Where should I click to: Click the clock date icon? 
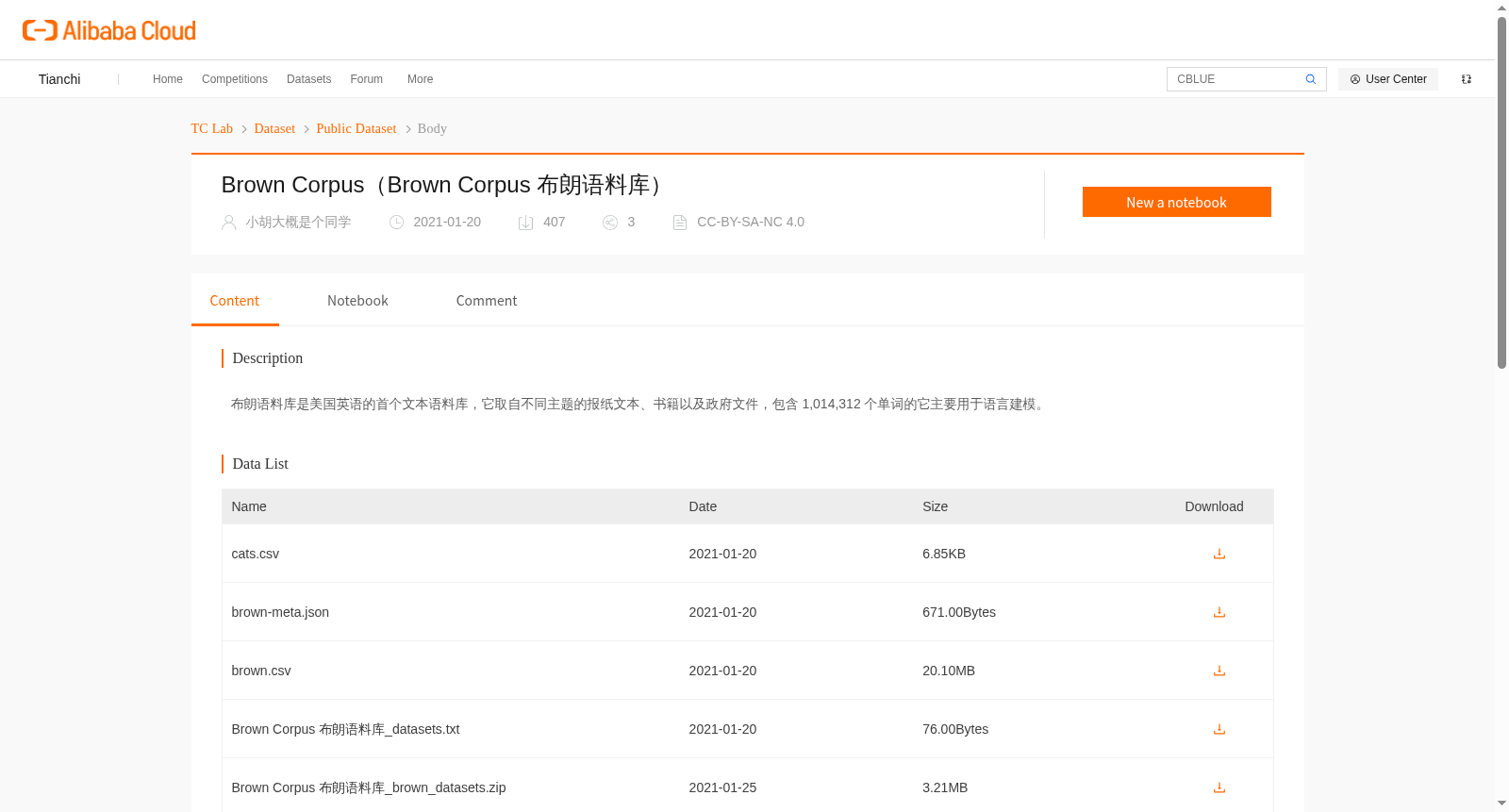tap(397, 223)
